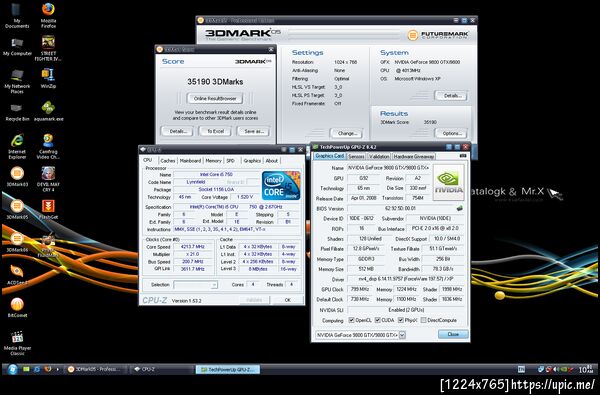Open the Recycle Bin
Screen dimensions: 600x395
[x=17, y=113]
